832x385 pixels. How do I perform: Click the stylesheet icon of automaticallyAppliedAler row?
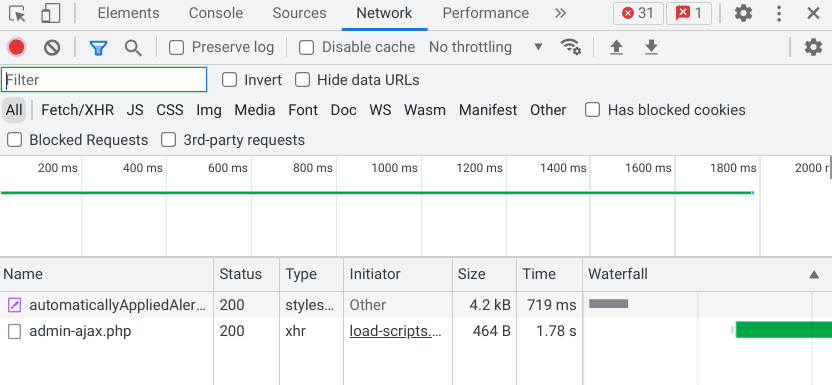(x=14, y=305)
